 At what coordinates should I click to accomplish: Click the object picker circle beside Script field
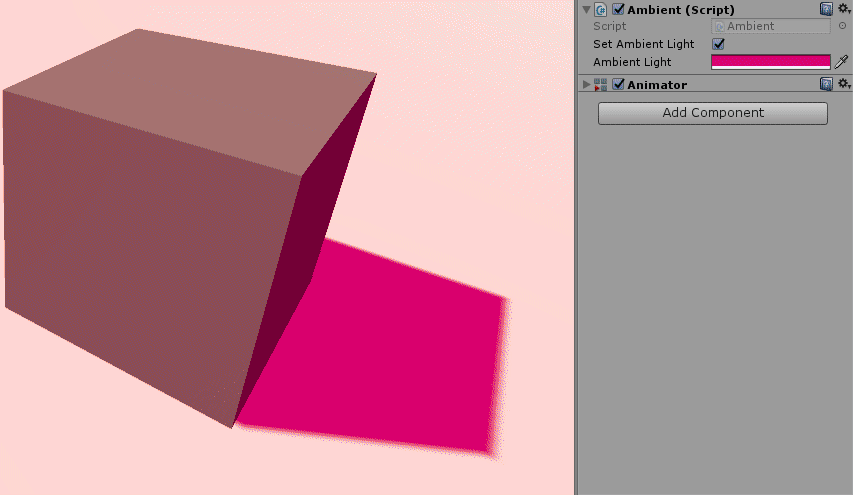tap(842, 26)
